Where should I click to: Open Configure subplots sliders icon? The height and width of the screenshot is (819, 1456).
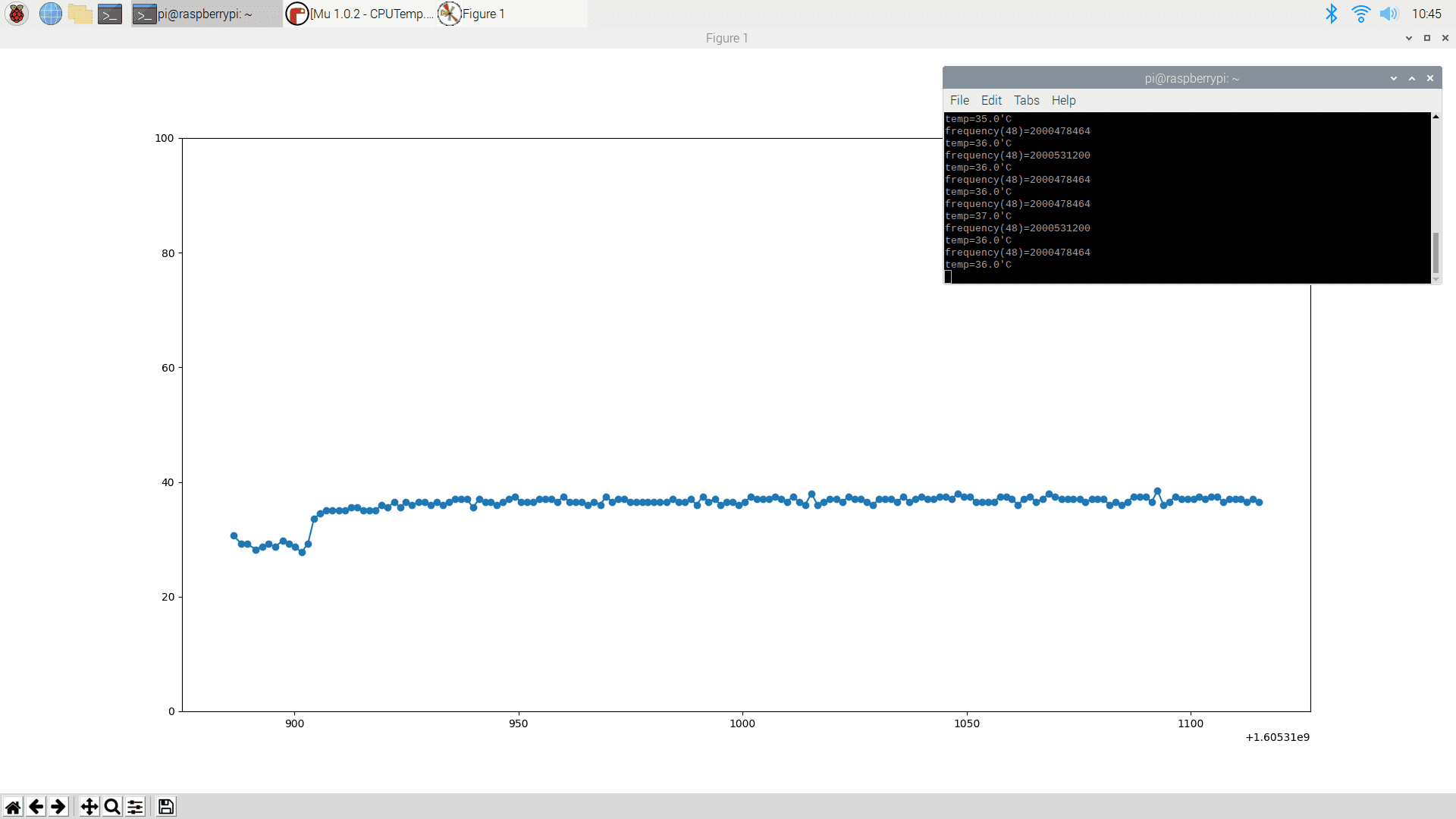click(135, 807)
